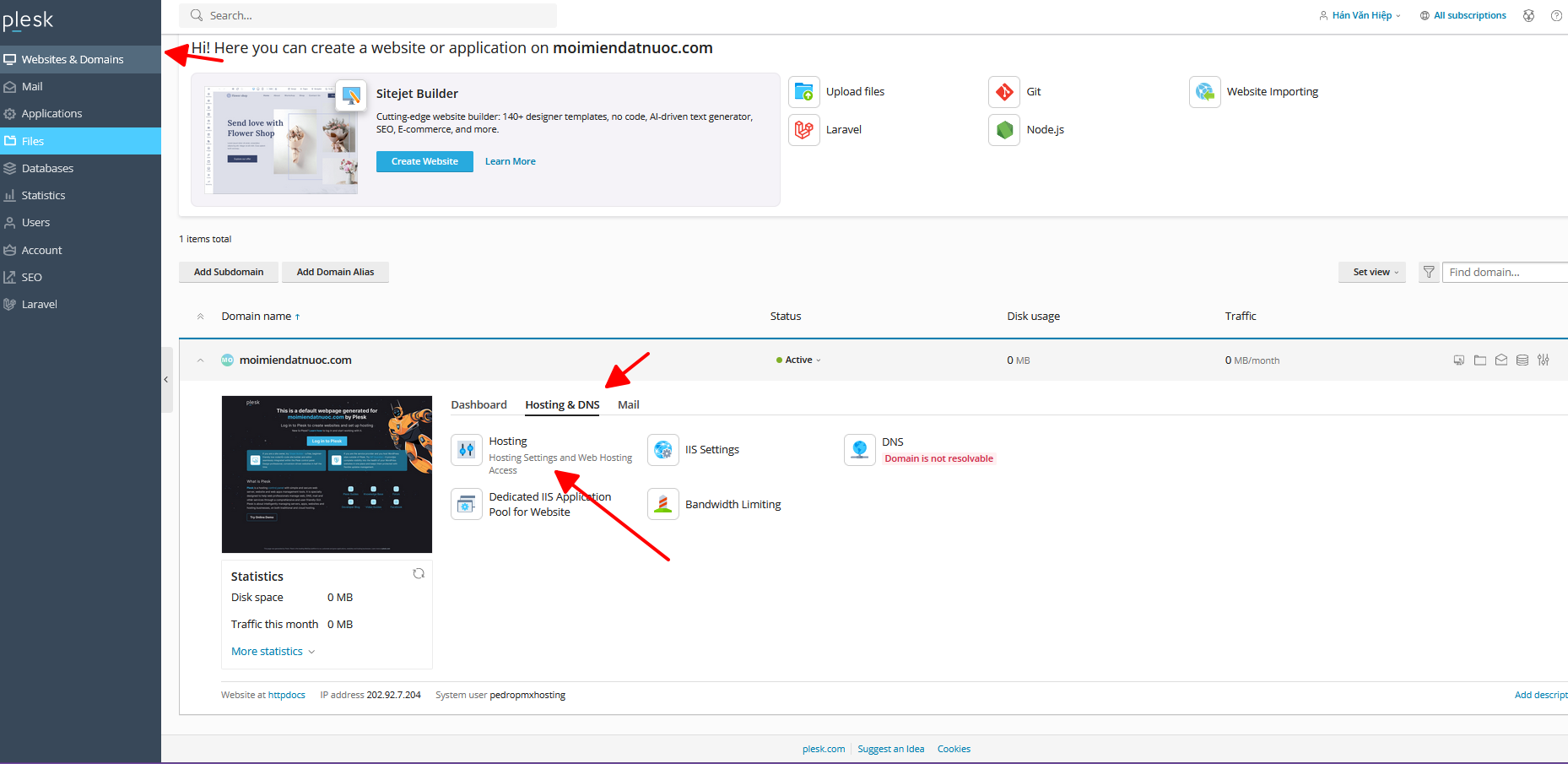Click the Hosting settings icon

click(467, 450)
